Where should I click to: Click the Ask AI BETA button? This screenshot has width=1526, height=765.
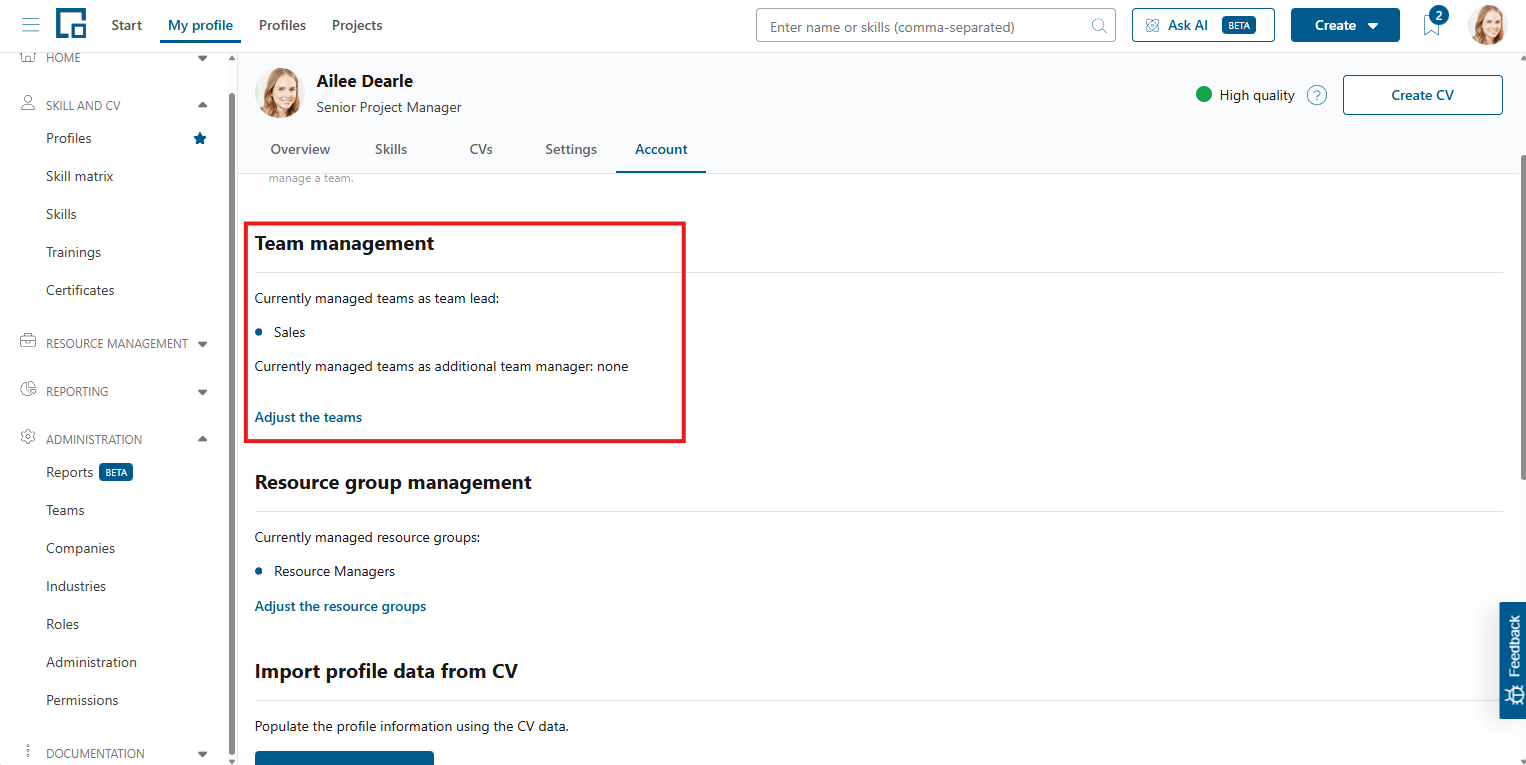(x=1203, y=25)
